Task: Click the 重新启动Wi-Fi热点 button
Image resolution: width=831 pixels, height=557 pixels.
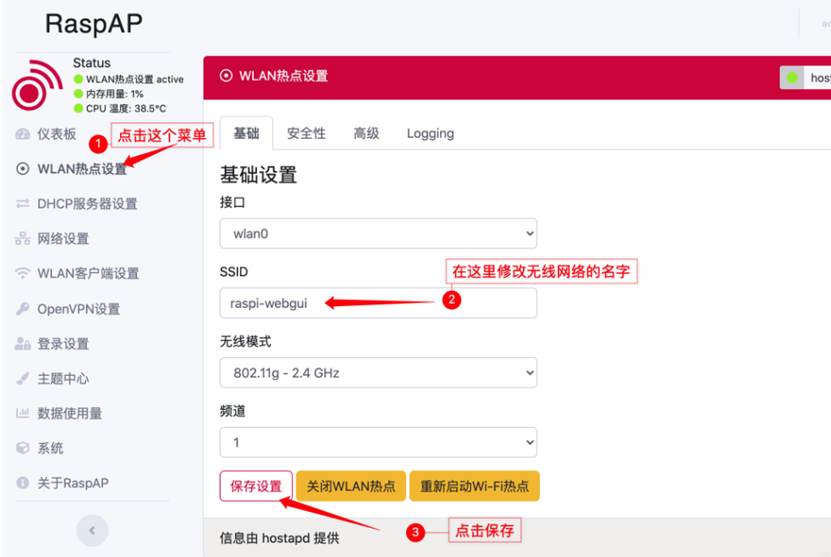Action: point(474,486)
